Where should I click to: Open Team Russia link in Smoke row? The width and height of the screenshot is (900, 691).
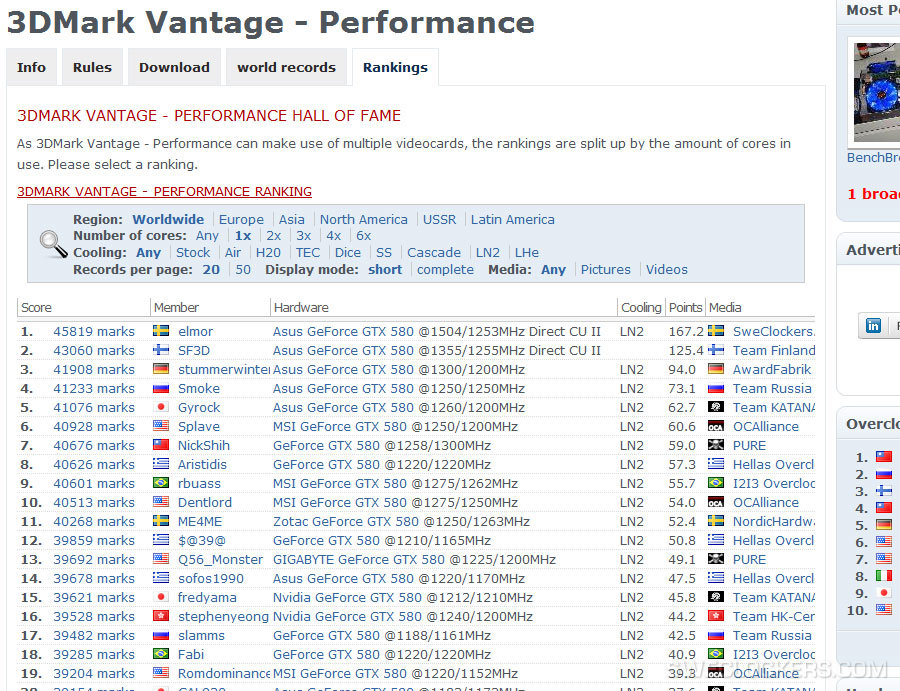click(x=772, y=388)
